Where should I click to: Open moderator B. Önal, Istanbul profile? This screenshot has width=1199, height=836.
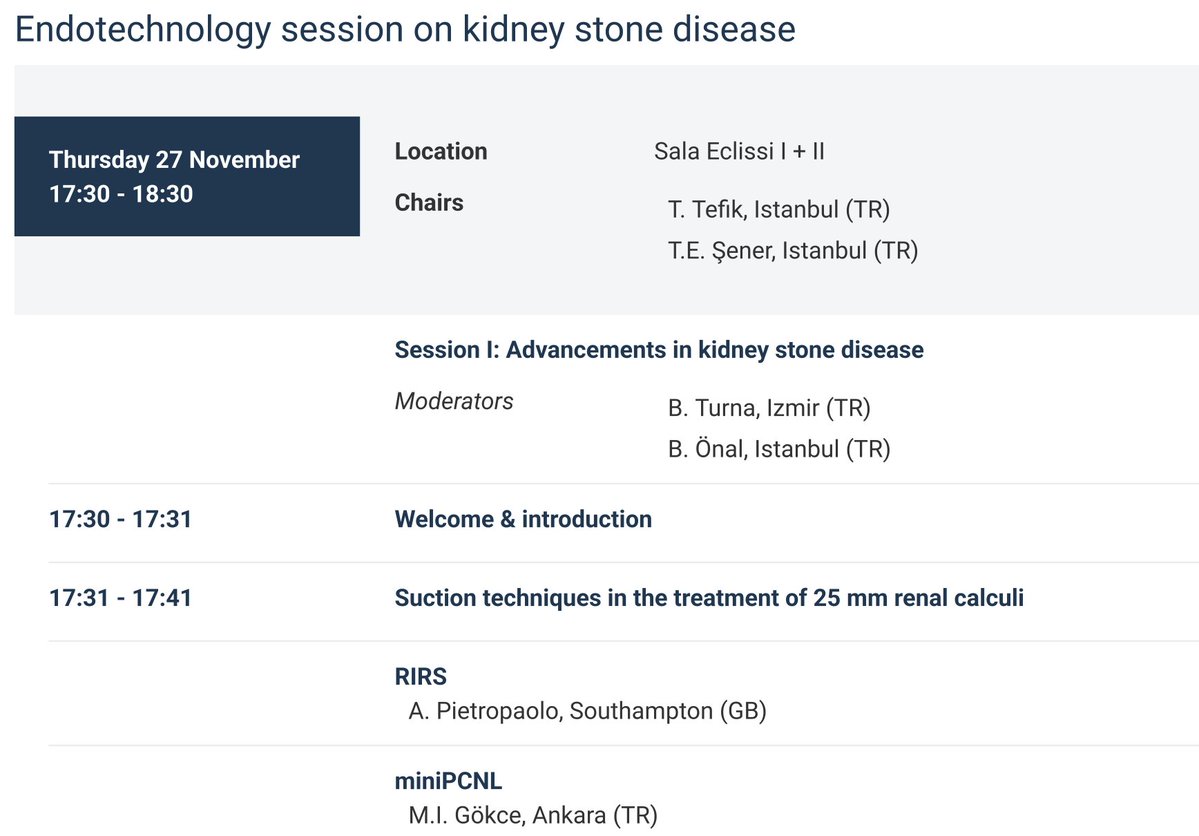point(778,450)
